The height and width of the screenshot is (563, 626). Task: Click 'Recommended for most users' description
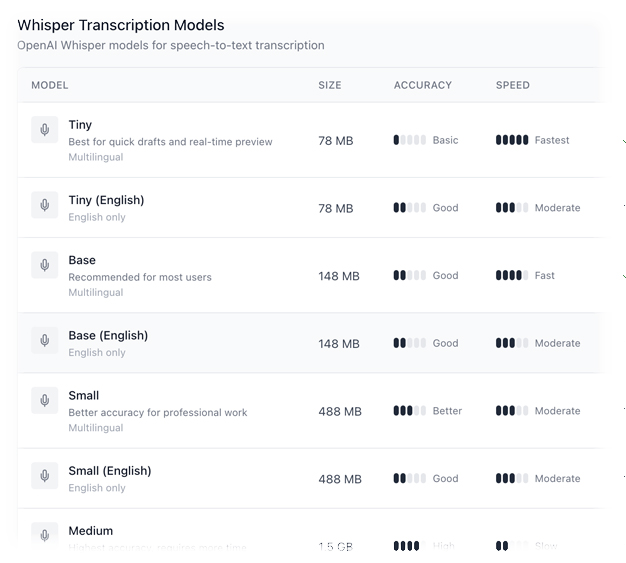[140, 277]
